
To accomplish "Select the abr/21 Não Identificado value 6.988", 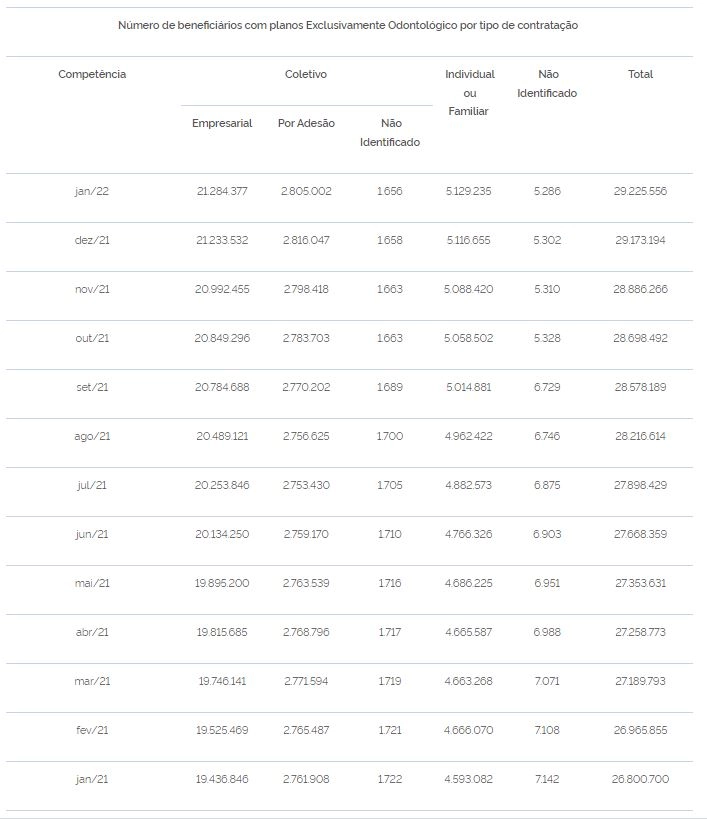I will click(547, 633).
